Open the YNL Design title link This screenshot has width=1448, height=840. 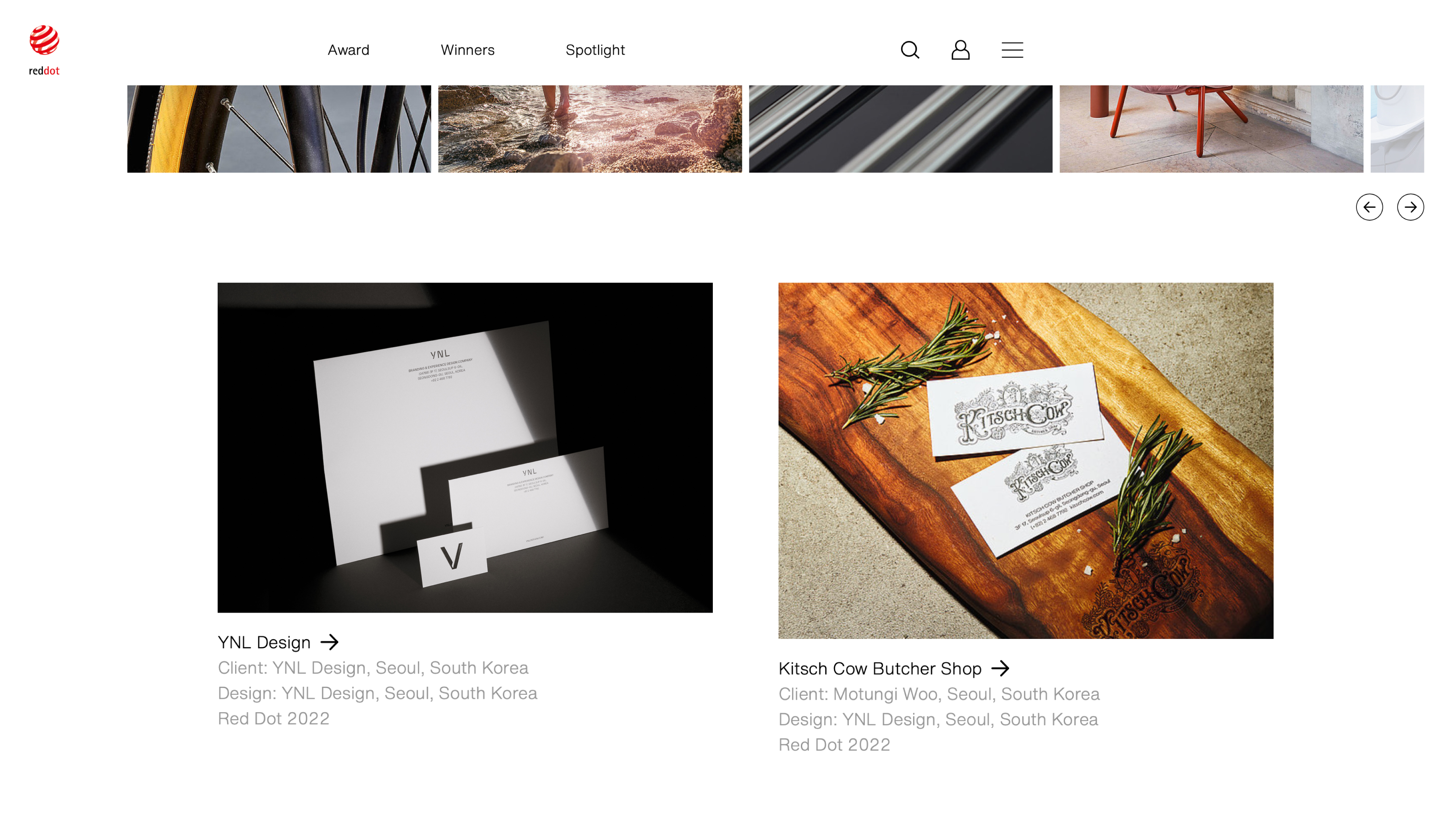264,643
